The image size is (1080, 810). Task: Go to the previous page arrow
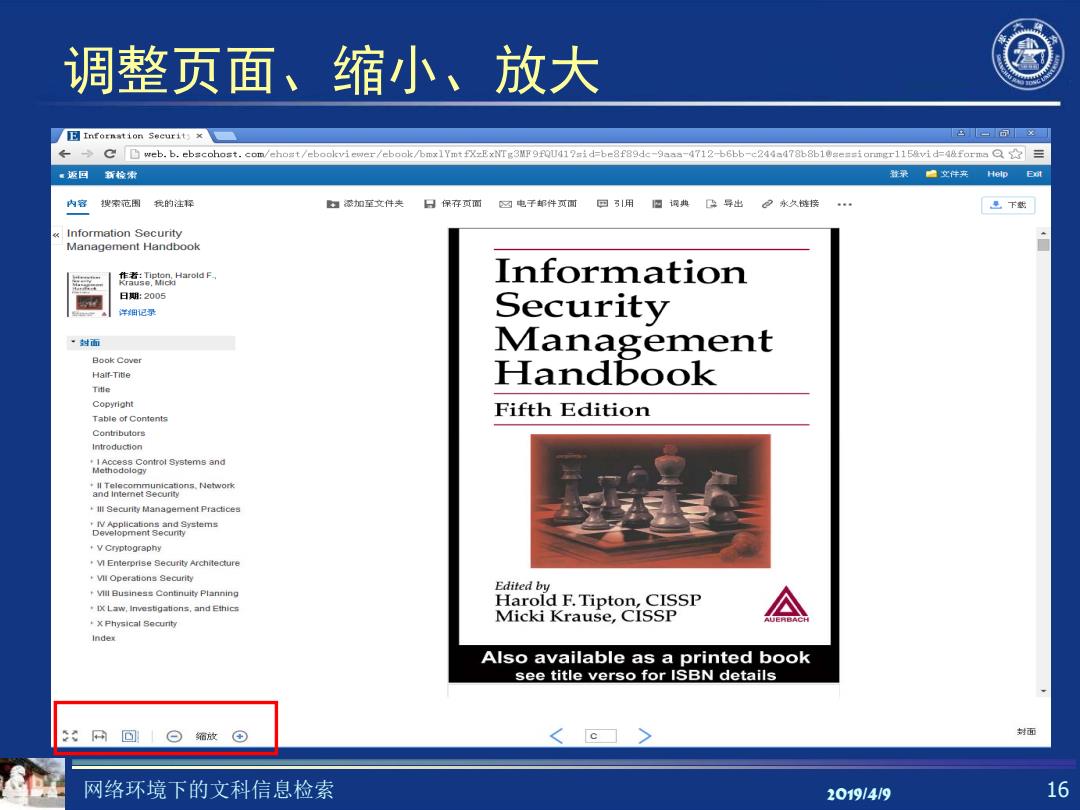click(557, 736)
